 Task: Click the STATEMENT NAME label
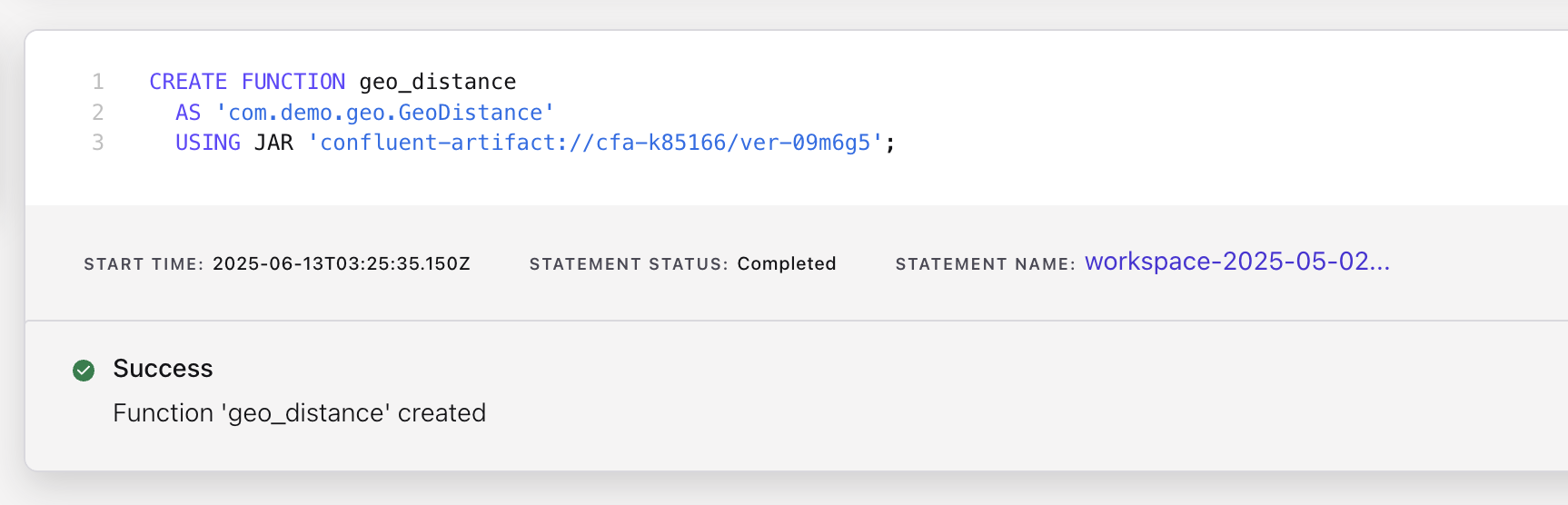point(985,264)
